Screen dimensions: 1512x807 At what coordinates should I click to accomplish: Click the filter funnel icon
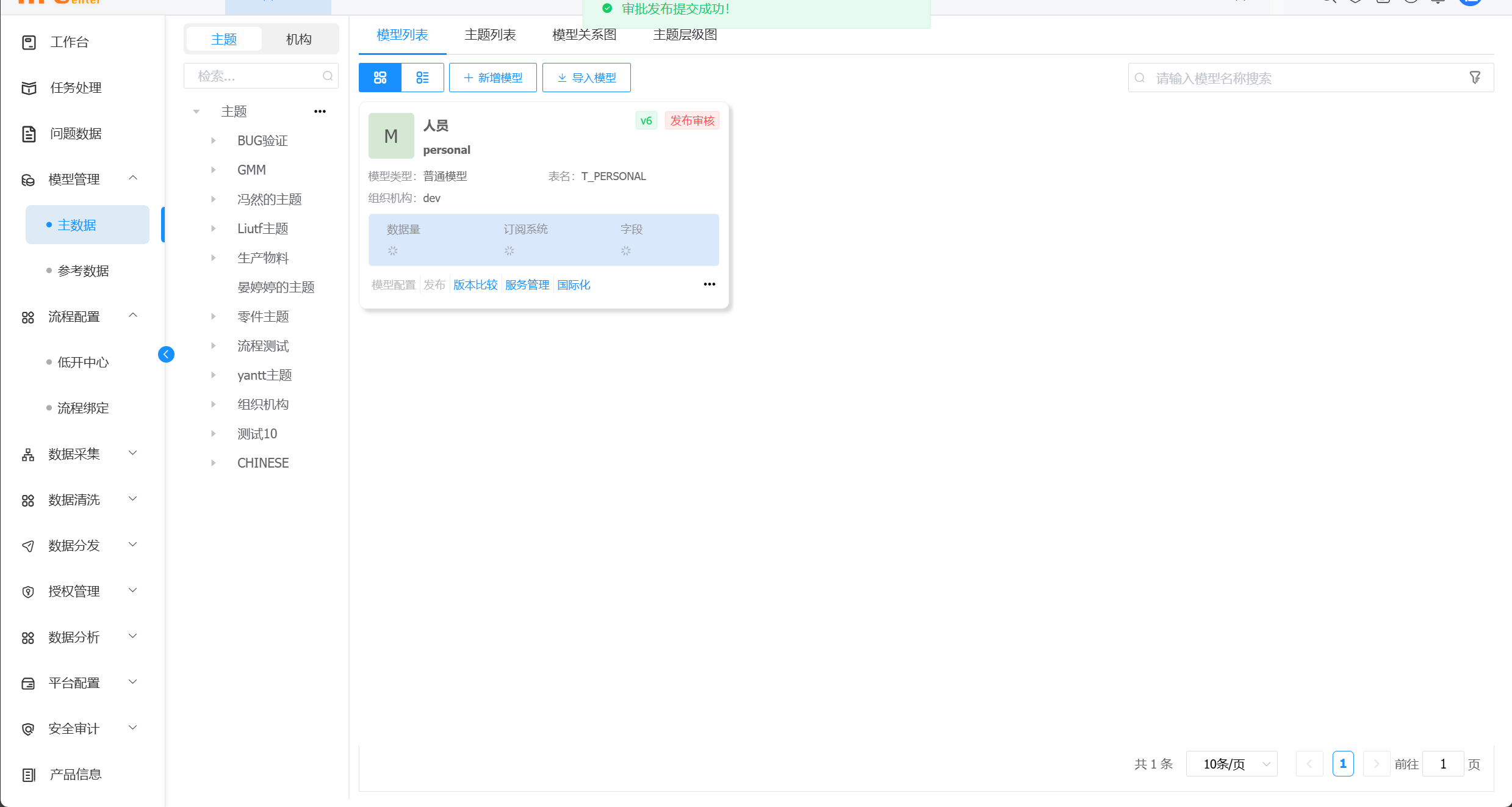(x=1475, y=78)
